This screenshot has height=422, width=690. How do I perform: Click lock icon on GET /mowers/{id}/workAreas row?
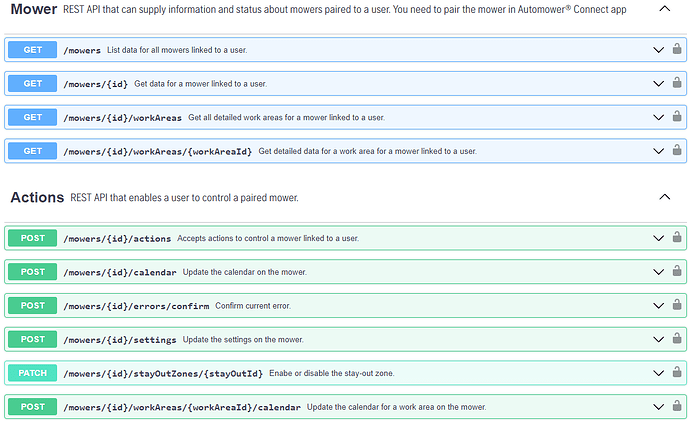pos(677,117)
